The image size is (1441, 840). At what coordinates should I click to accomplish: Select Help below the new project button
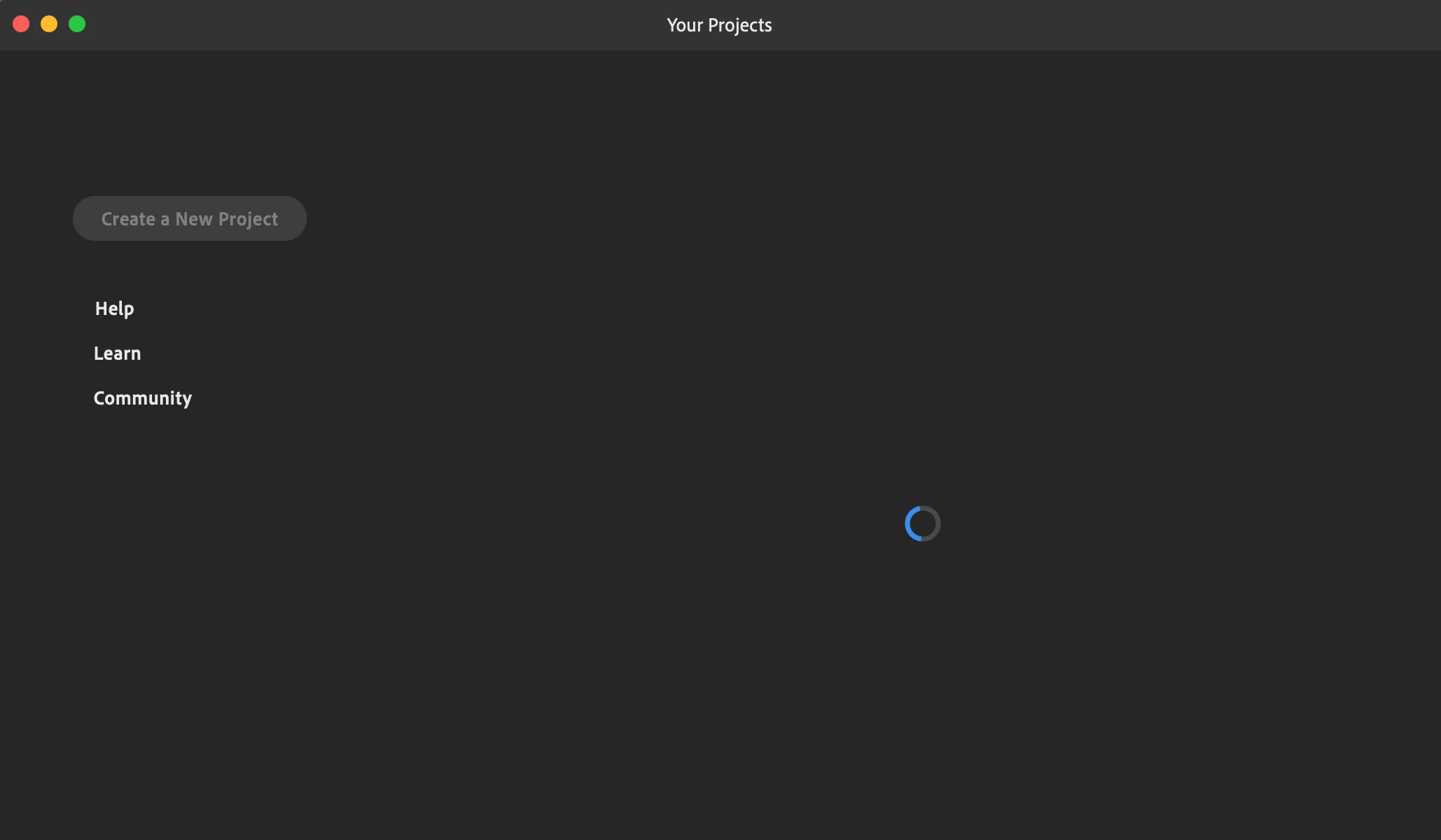114,309
